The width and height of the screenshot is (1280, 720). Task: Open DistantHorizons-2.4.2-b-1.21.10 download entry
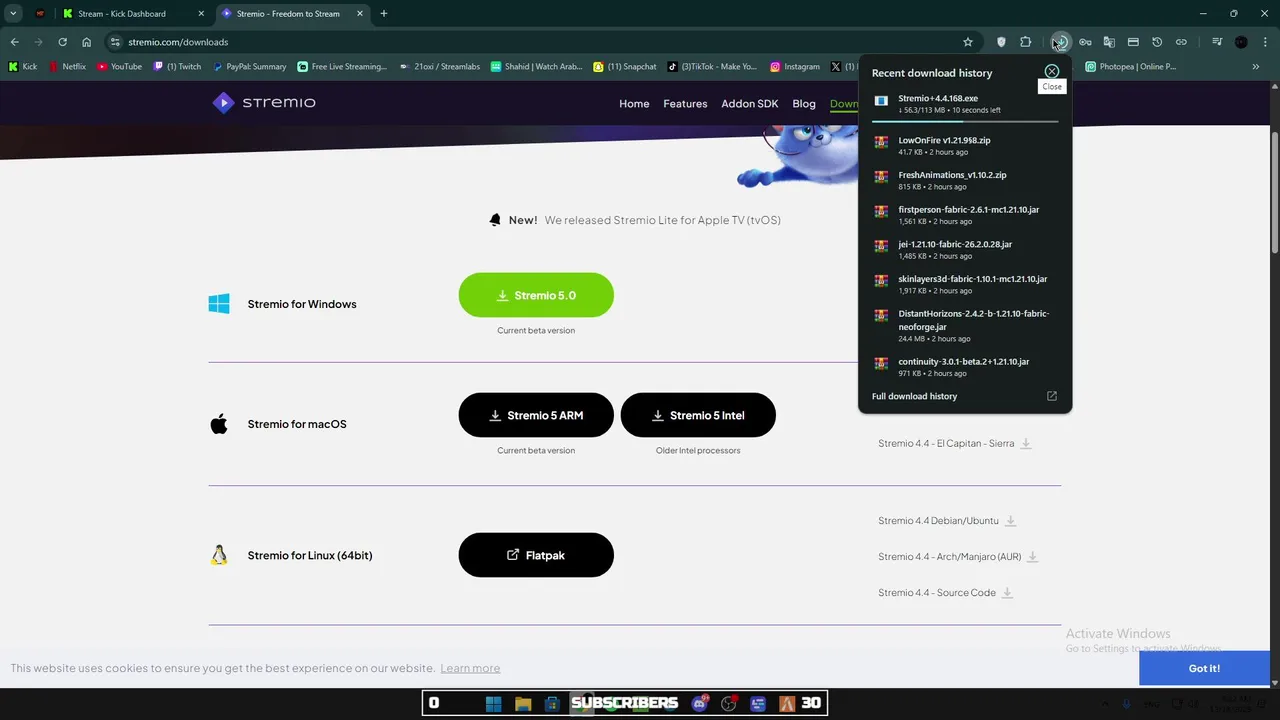click(x=965, y=325)
